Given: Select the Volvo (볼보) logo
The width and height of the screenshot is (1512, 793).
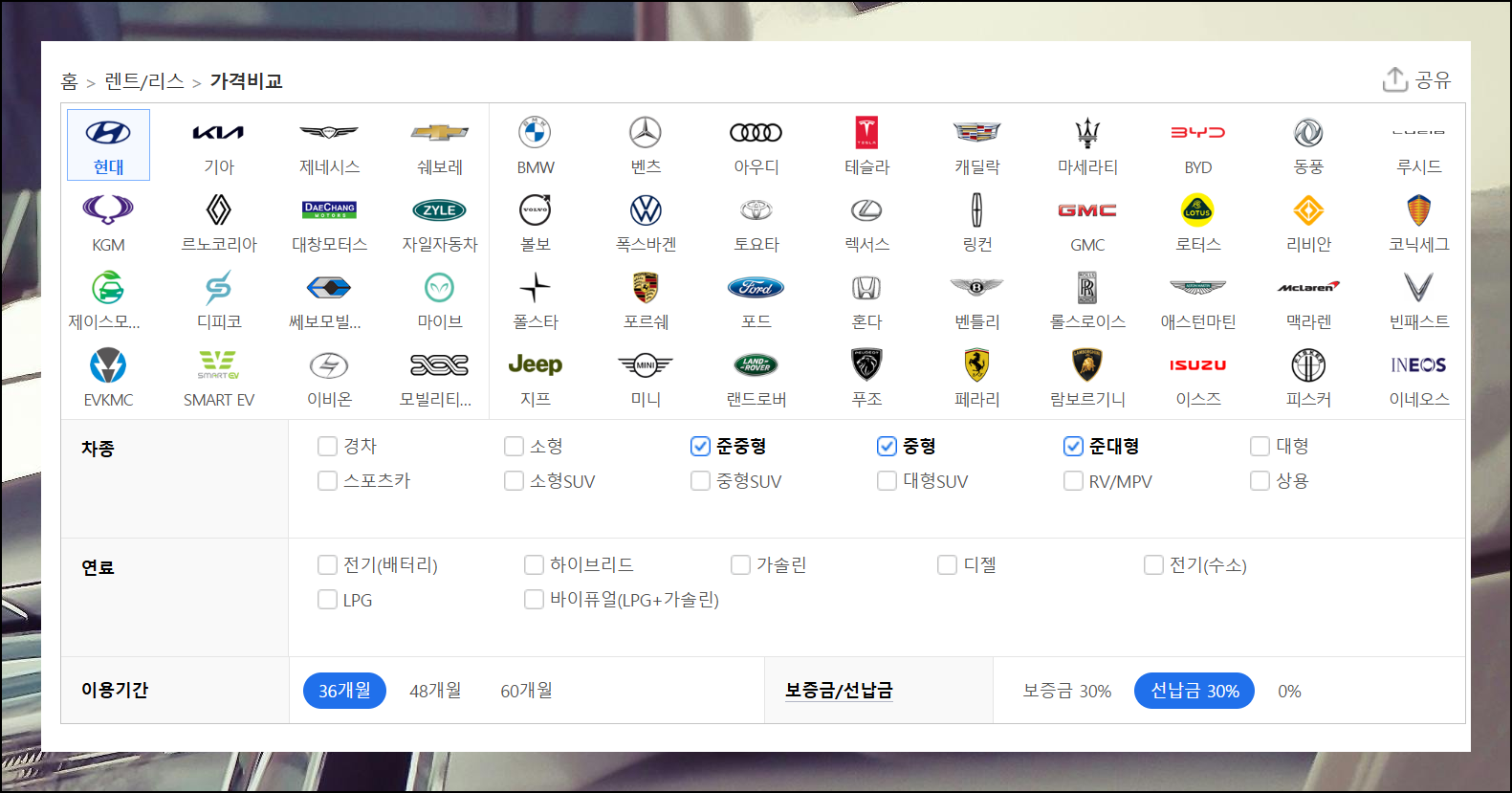Looking at the screenshot, I should point(535,209).
